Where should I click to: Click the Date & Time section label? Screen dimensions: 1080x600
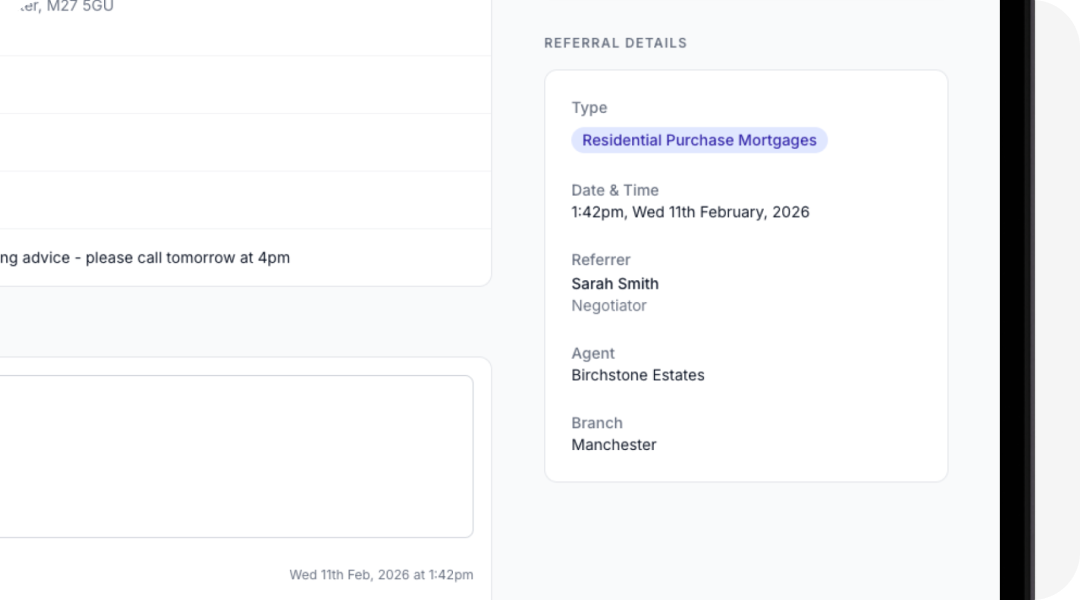pyautogui.click(x=615, y=190)
